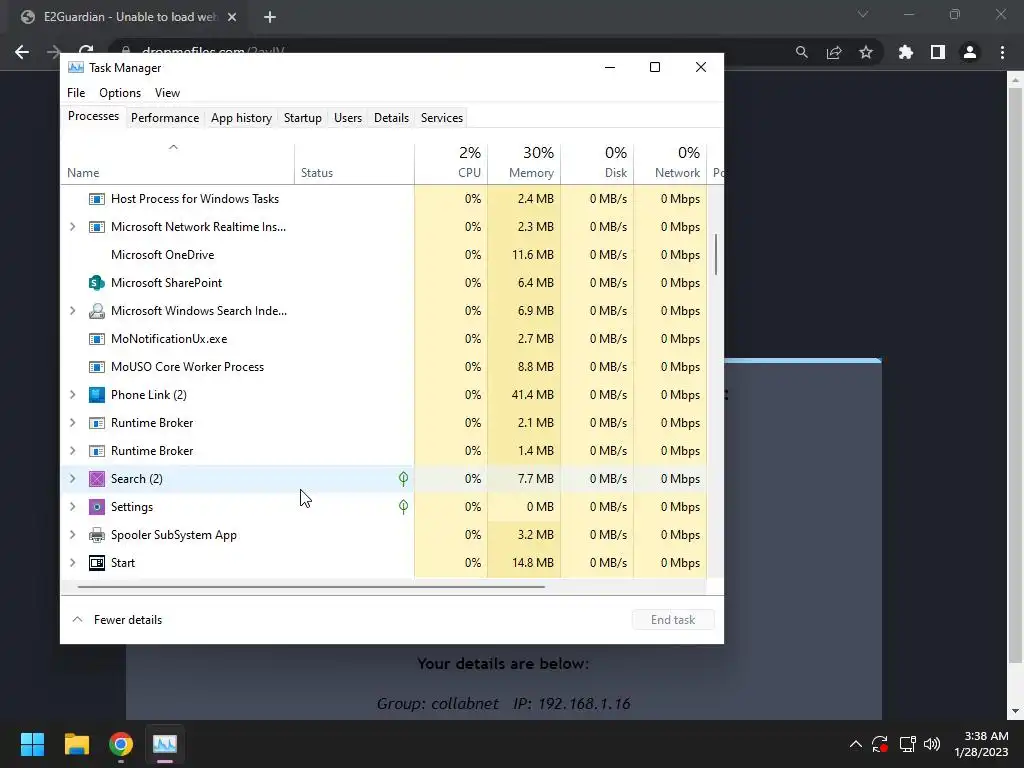Close the E2Guardian browser tab
This screenshot has height=768, width=1024.
tap(232, 17)
